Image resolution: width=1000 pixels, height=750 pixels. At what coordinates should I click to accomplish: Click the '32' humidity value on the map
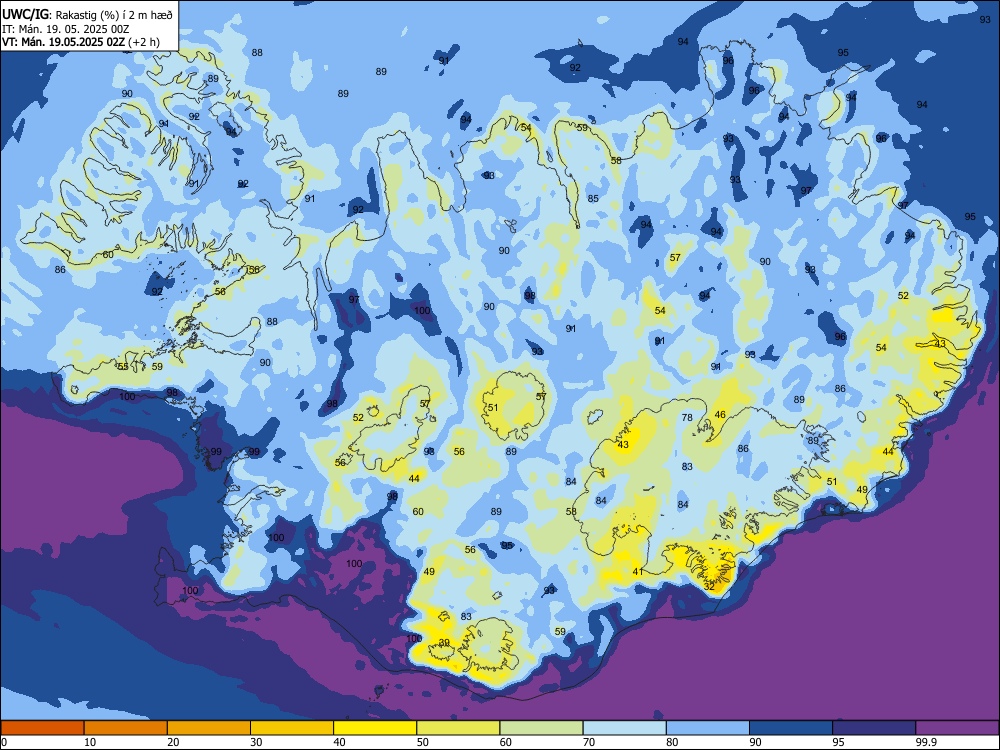[x=709, y=587]
